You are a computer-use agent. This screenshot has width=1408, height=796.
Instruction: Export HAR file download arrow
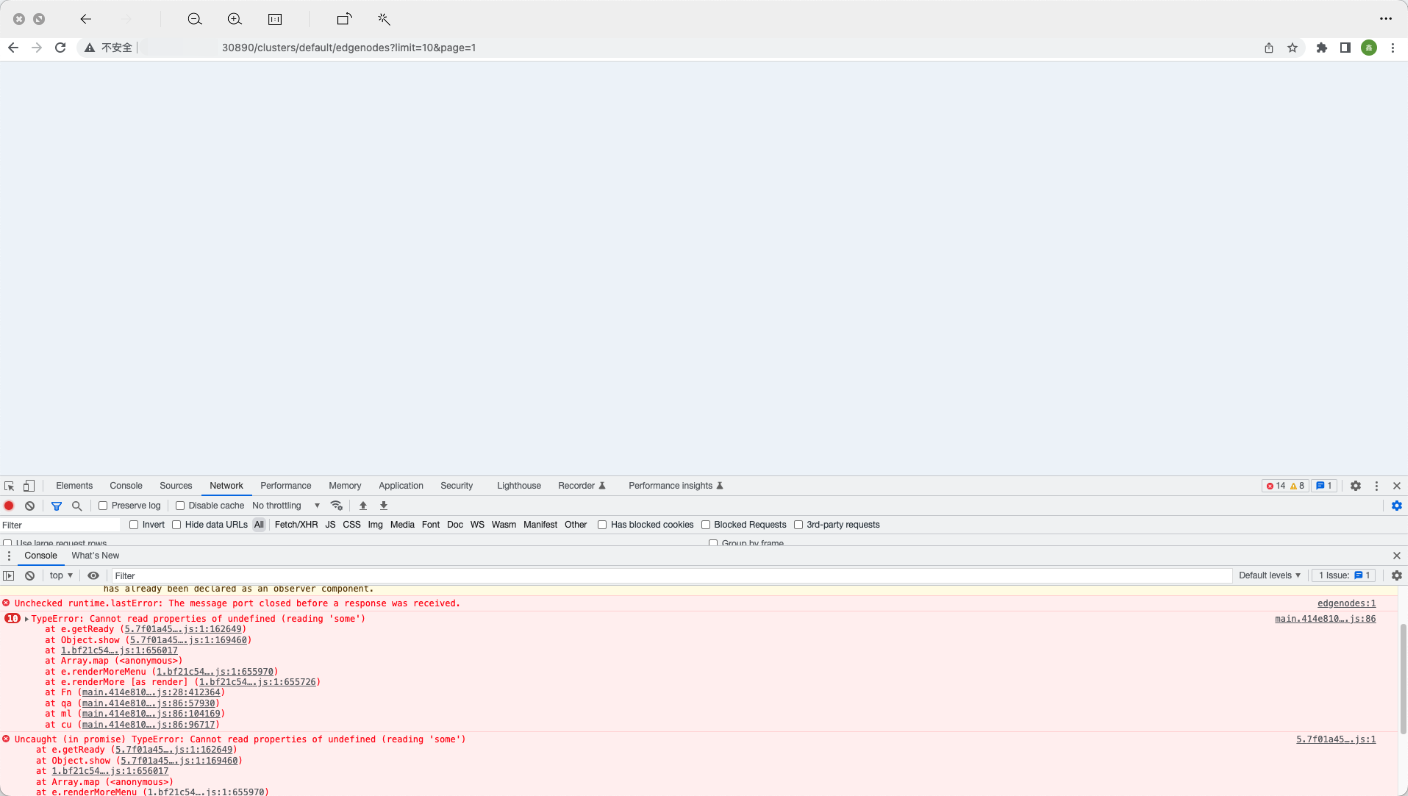[x=383, y=506]
